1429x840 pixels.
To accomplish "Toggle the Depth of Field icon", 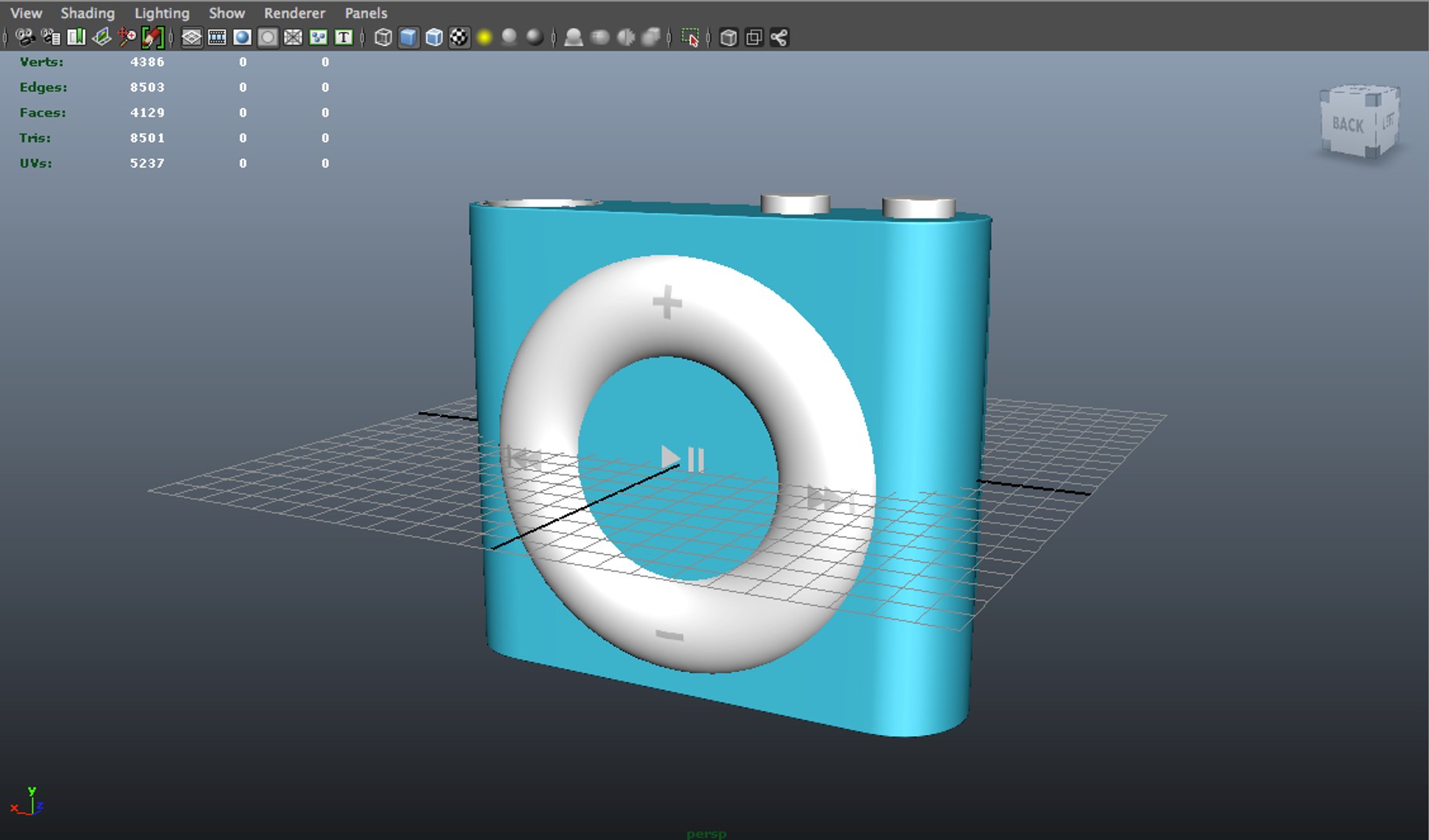I will 651,37.
